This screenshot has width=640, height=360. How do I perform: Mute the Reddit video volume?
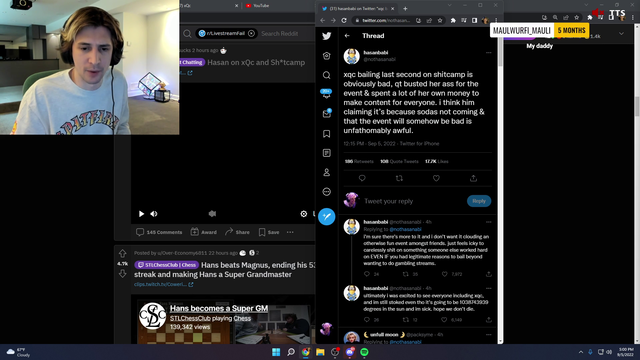(x=154, y=213)
